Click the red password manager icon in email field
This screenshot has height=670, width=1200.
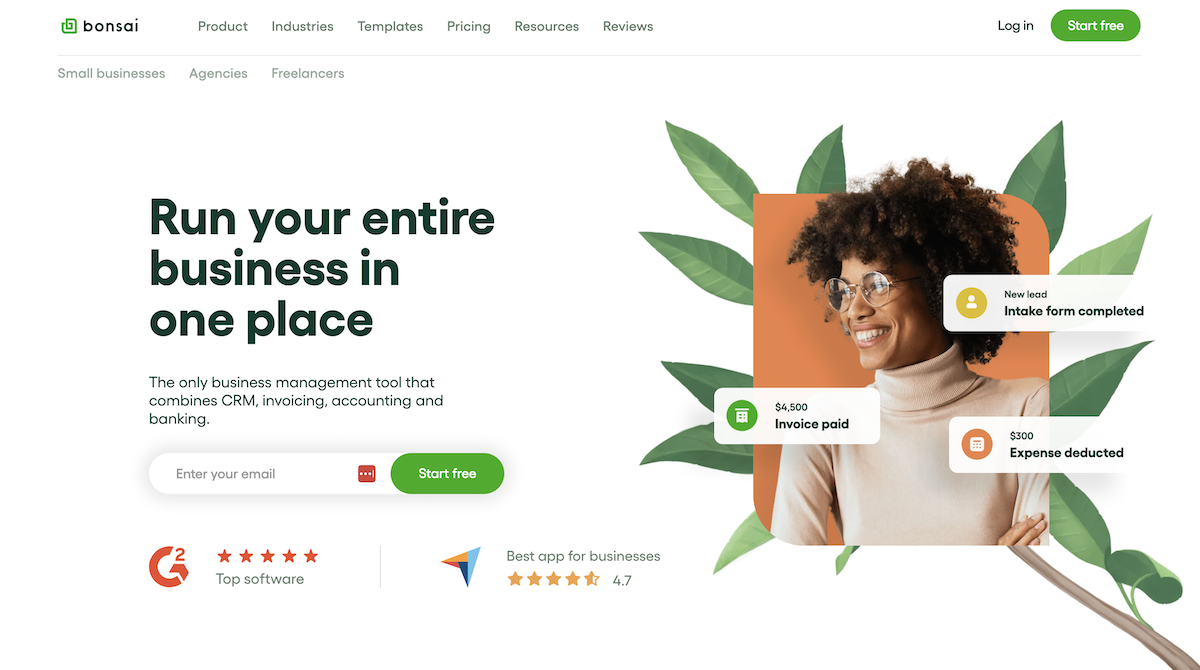[367, 474]
